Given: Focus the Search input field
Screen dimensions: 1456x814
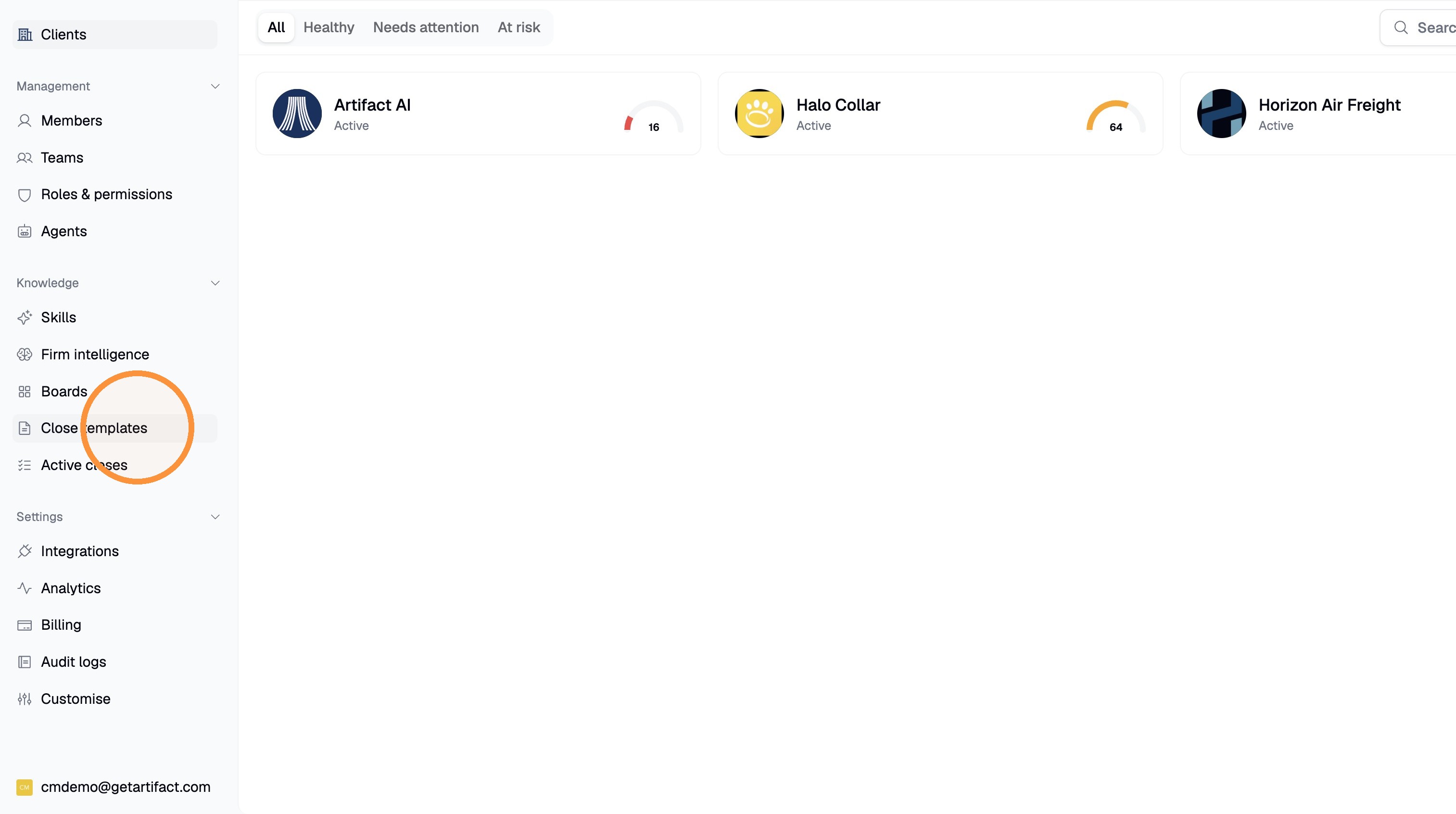Looking at the screenshot, I should click(x=1418, y=27).
